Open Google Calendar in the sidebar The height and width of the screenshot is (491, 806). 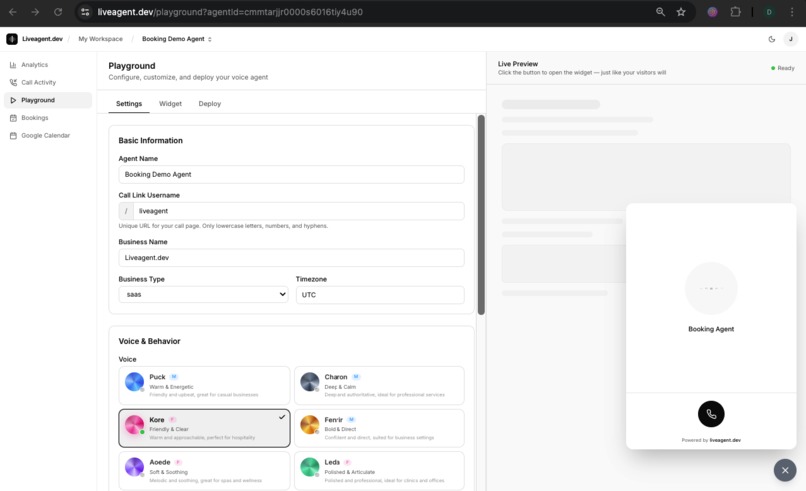pos(48,136)
